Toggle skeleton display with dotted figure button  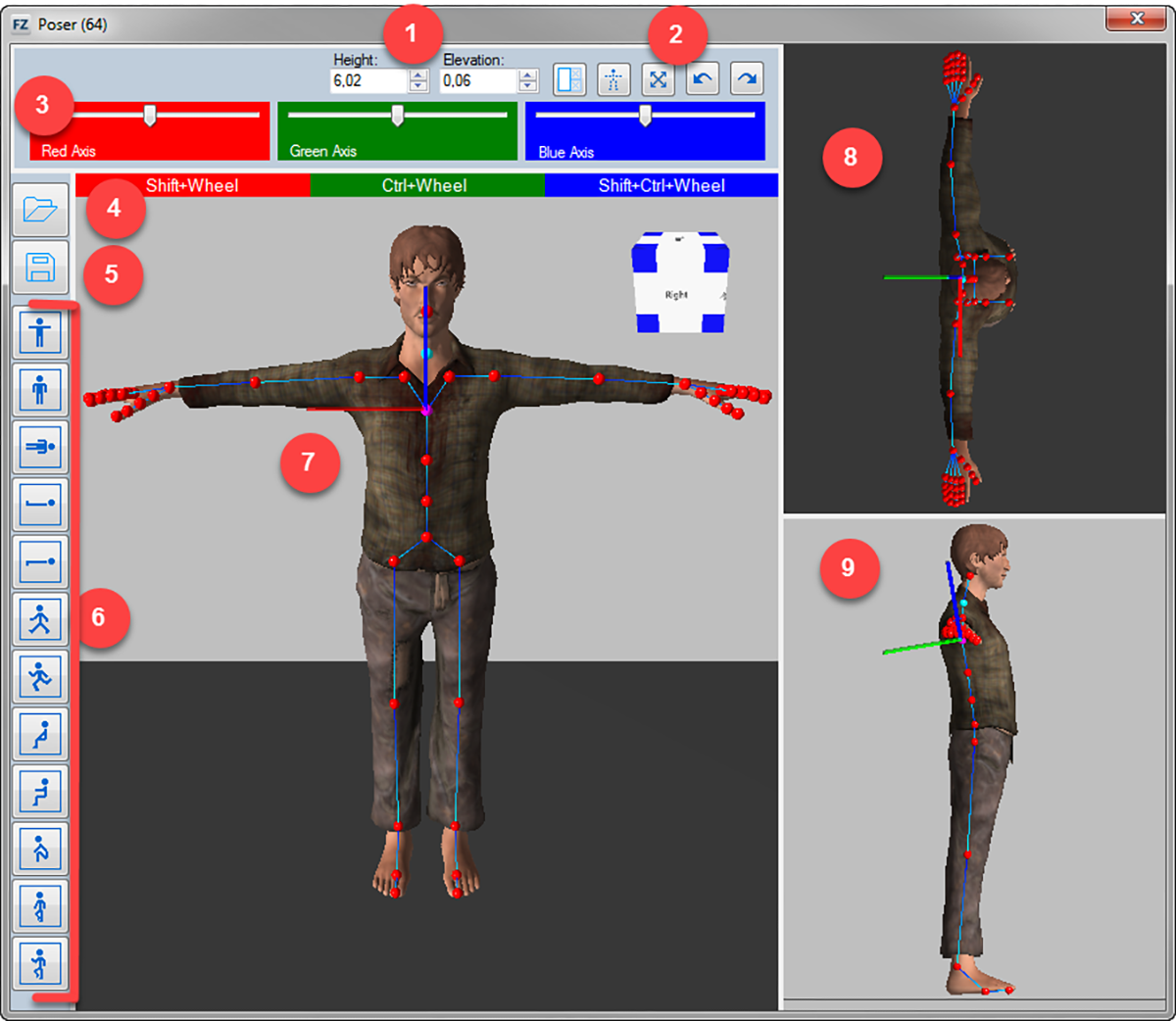point(613,79)
